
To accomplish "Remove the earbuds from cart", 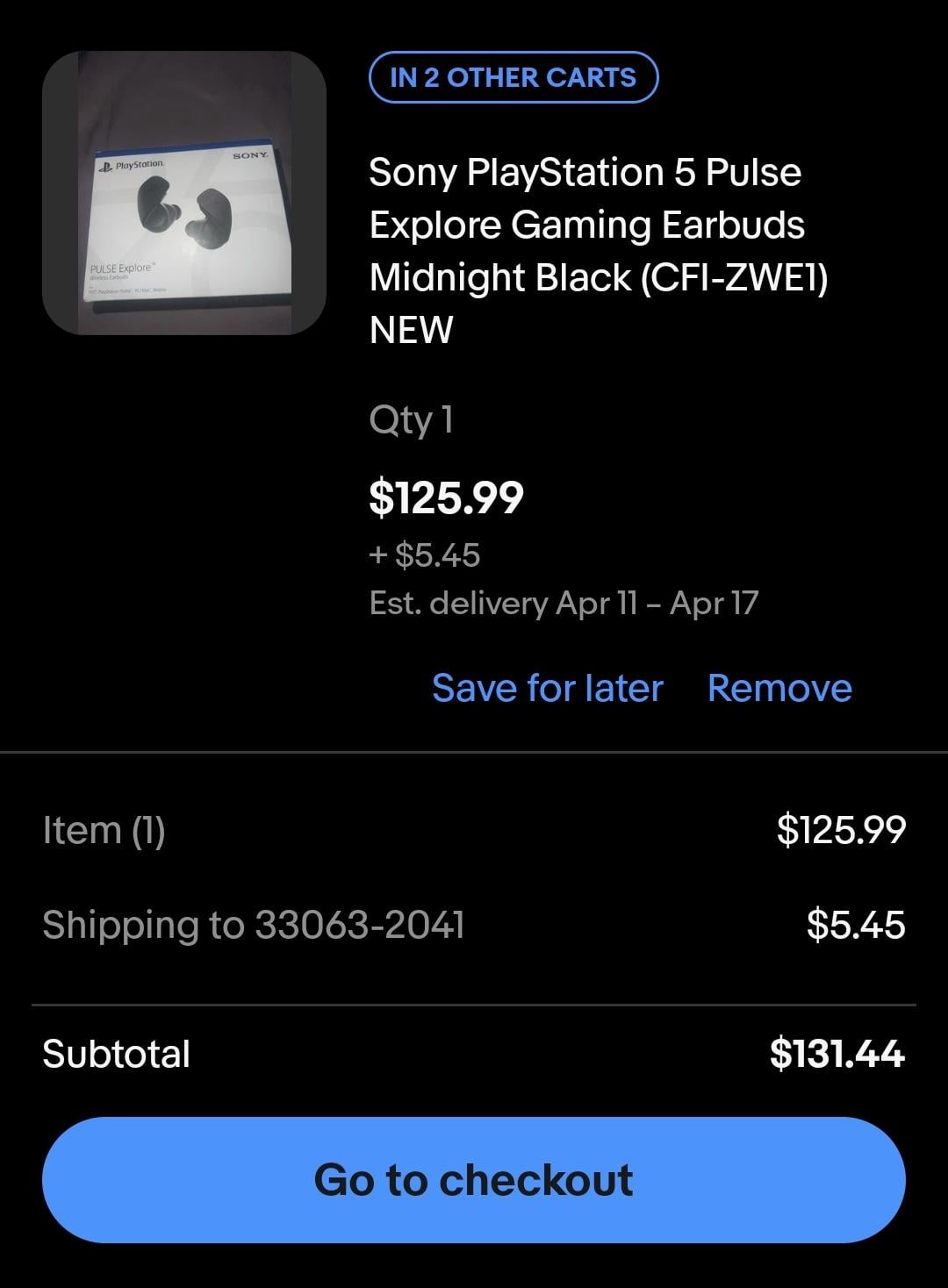I will click(x=779, y=688).
